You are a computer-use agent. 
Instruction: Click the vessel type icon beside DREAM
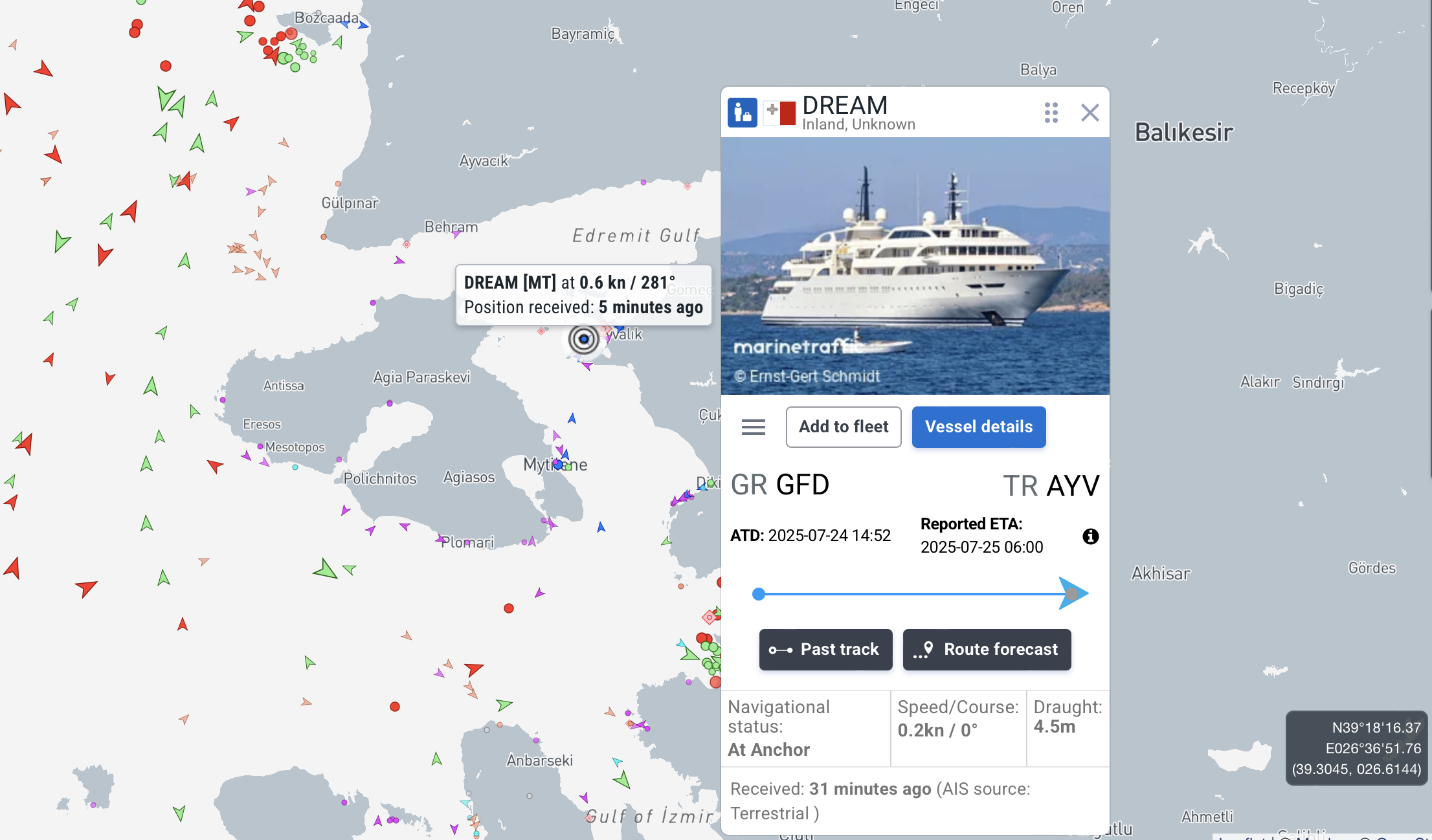click(x=742, y=113)
